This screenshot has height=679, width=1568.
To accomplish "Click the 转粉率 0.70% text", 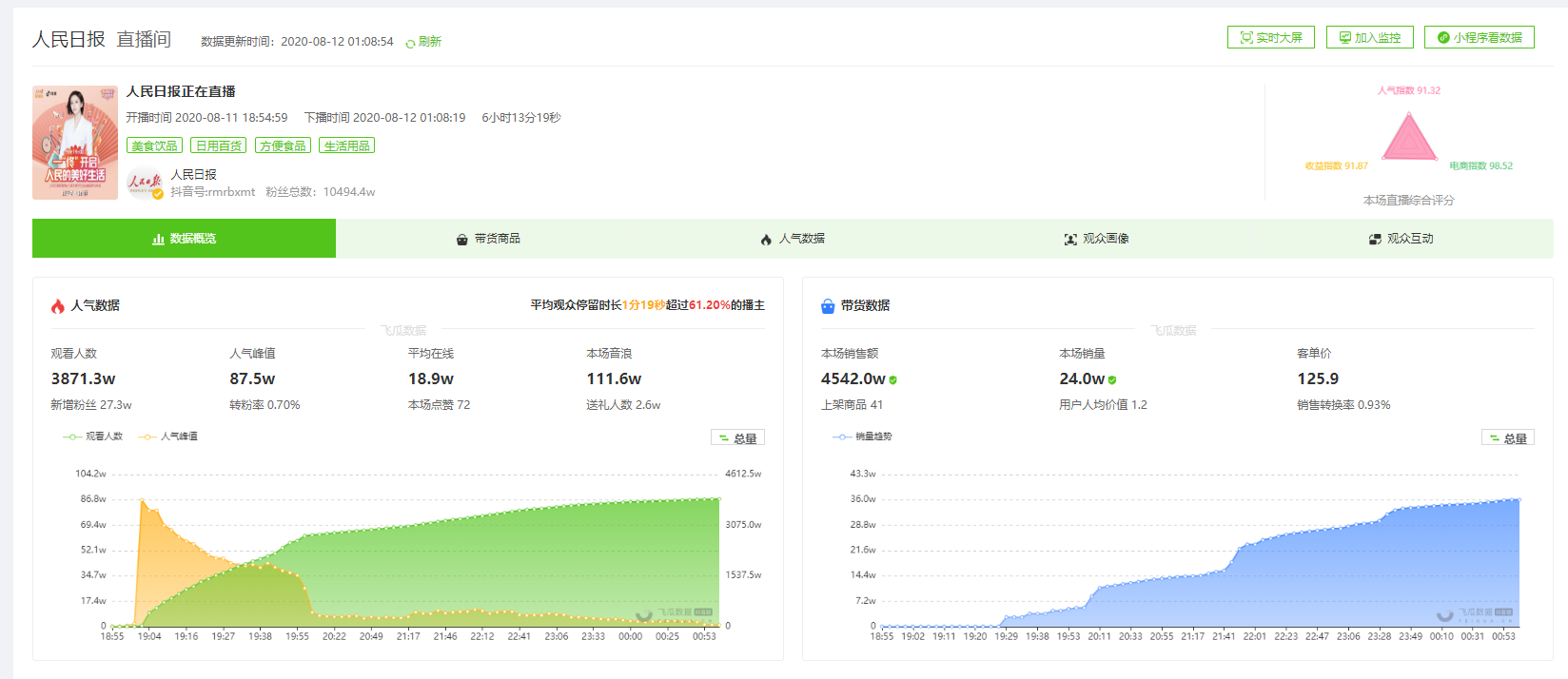I will tap(265, 405).
